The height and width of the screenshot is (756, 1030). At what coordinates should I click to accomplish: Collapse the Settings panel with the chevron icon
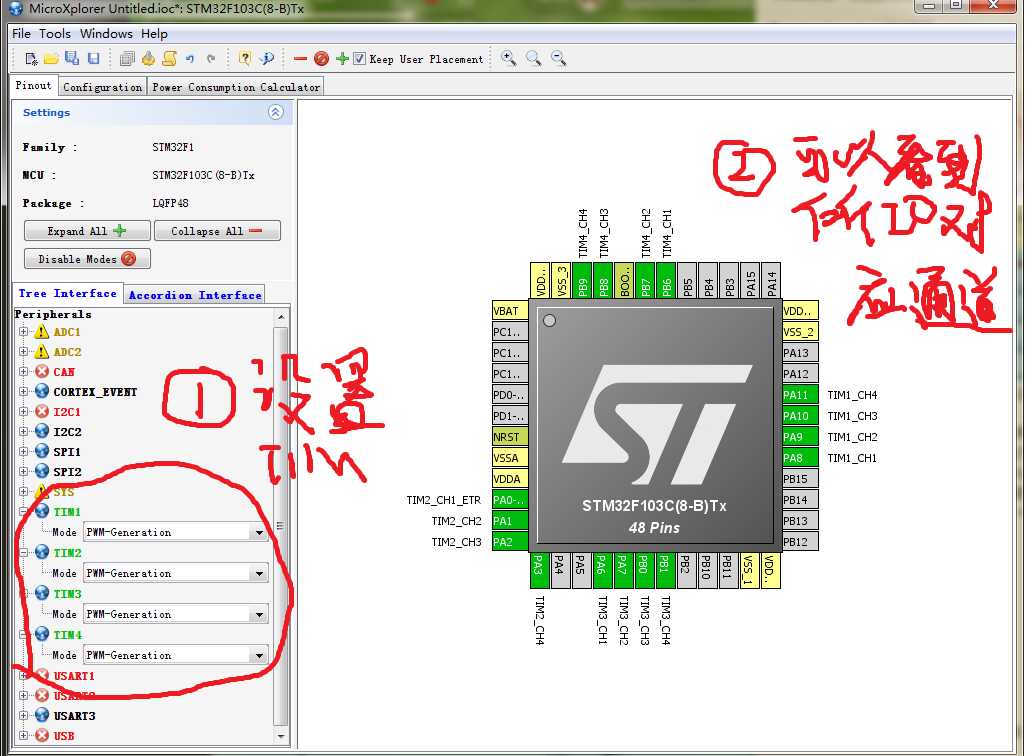[276, 112]
